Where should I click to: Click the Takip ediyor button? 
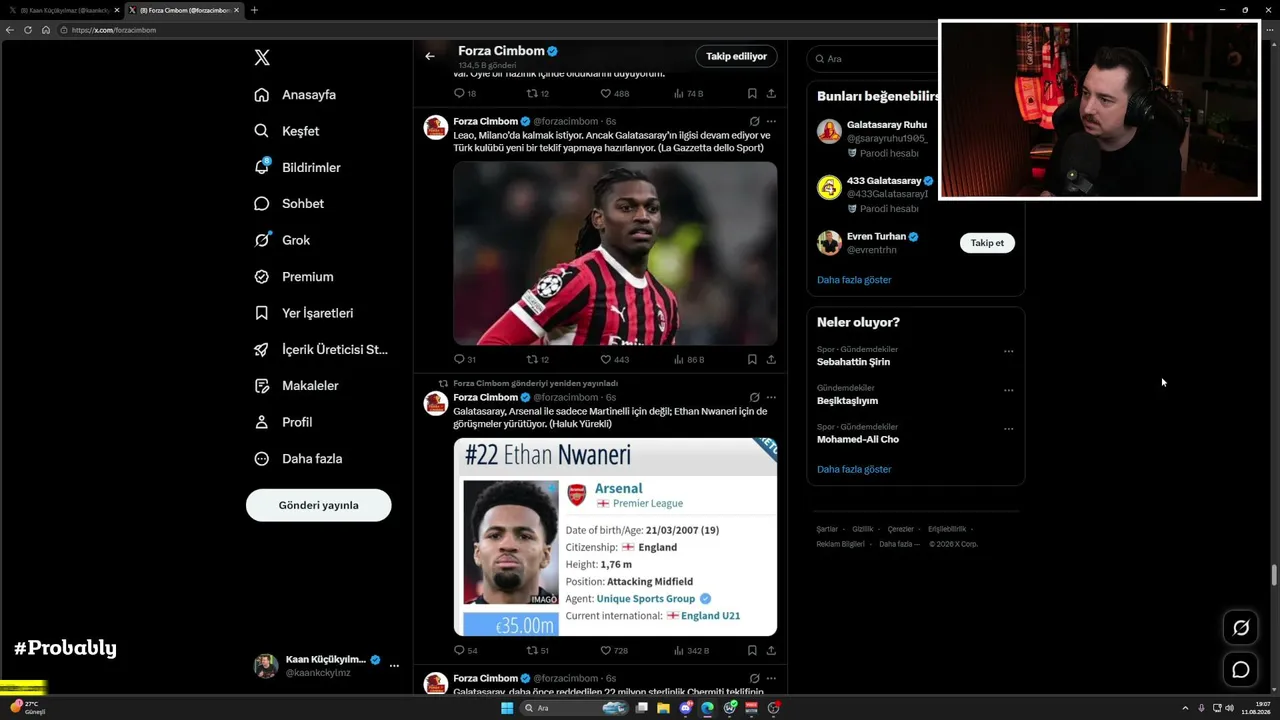click(736, 57)
